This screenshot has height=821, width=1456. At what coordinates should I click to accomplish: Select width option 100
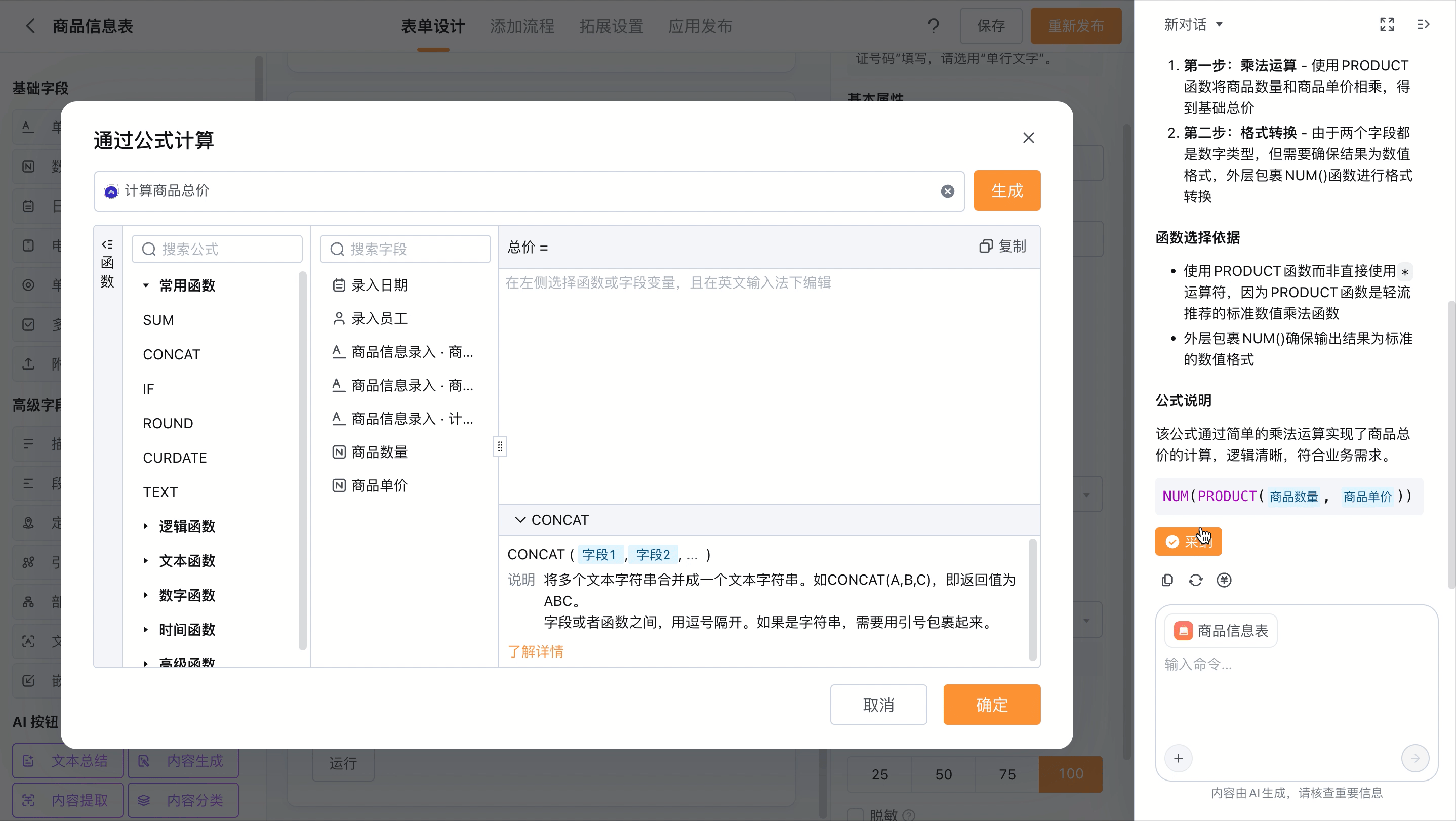pos(1071,774)
